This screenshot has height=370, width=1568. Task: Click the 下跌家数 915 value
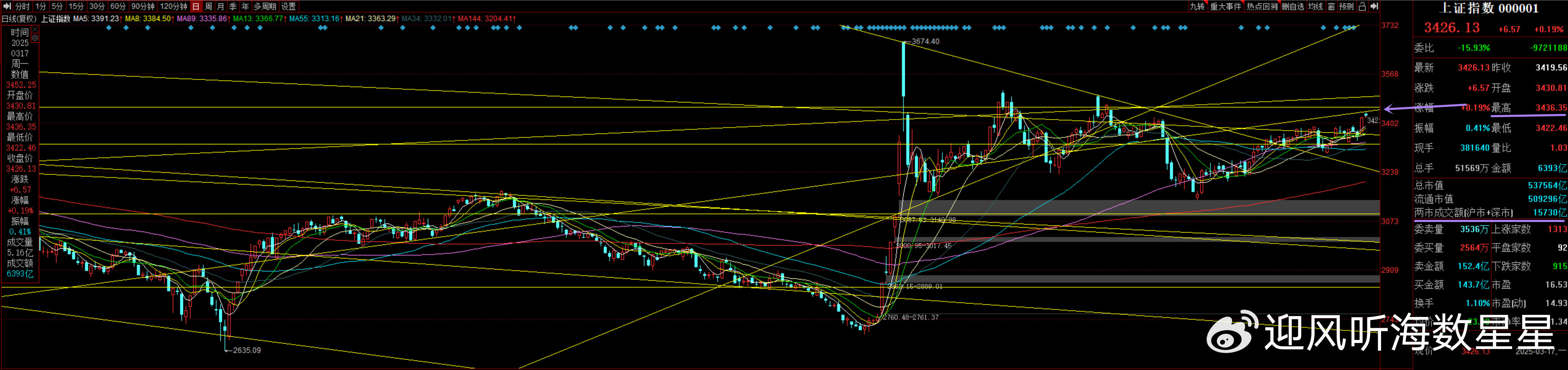point(1559,266)
